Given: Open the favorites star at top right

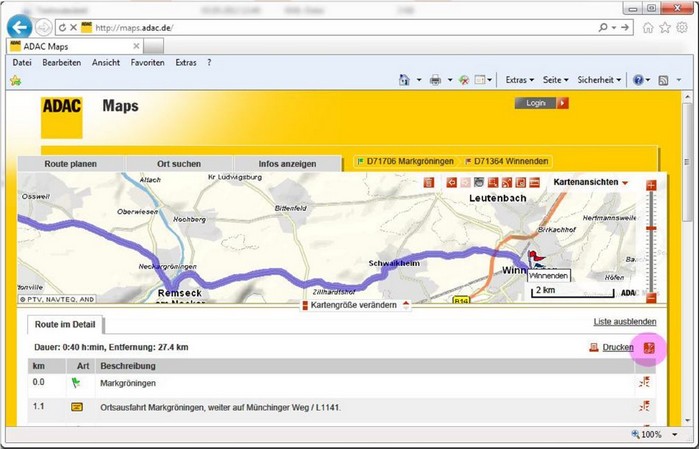Looking at the screenshot, I should 665,28.
